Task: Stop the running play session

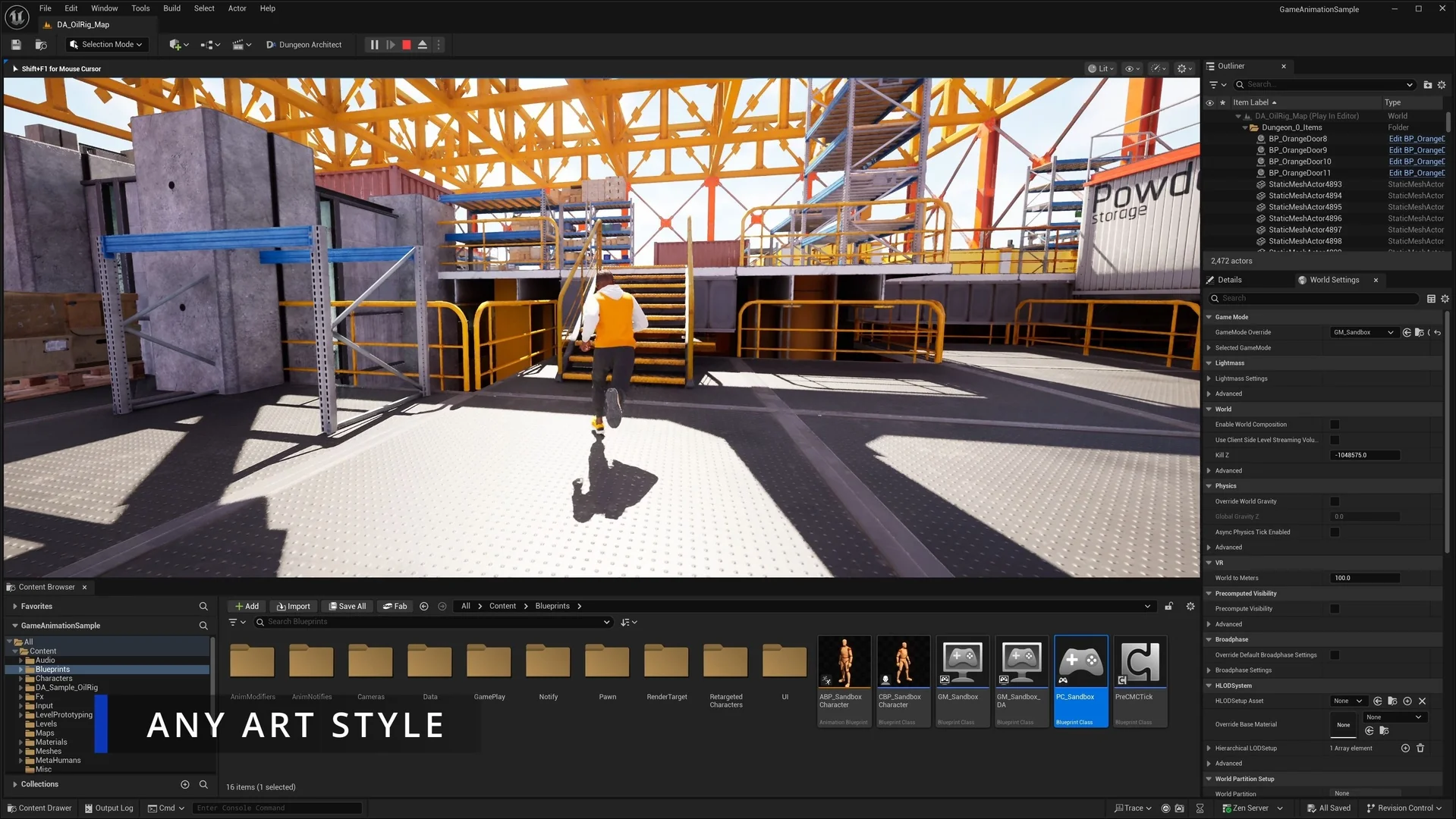Action: click(x=407, y=45)
